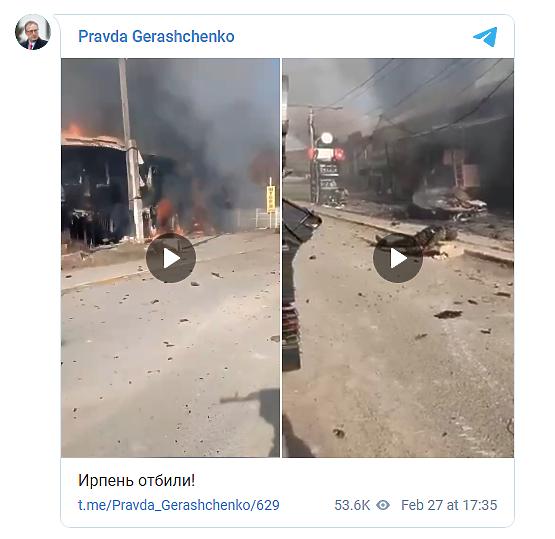555x539 pixels.
Task: Click the utility pole in left video
Action: point(130,150)
